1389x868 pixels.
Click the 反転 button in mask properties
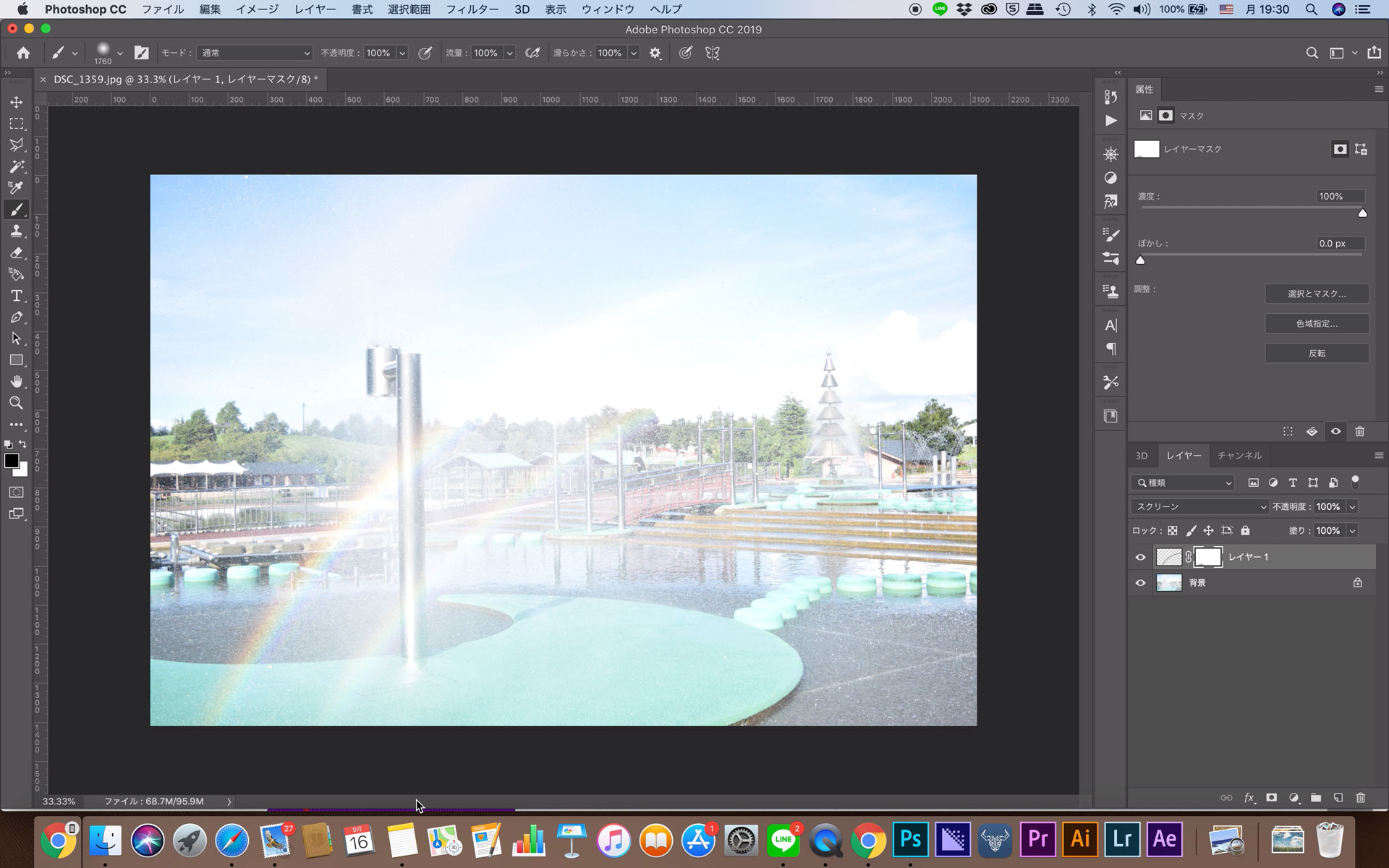pyautogui.click(x=1317, y=353)
